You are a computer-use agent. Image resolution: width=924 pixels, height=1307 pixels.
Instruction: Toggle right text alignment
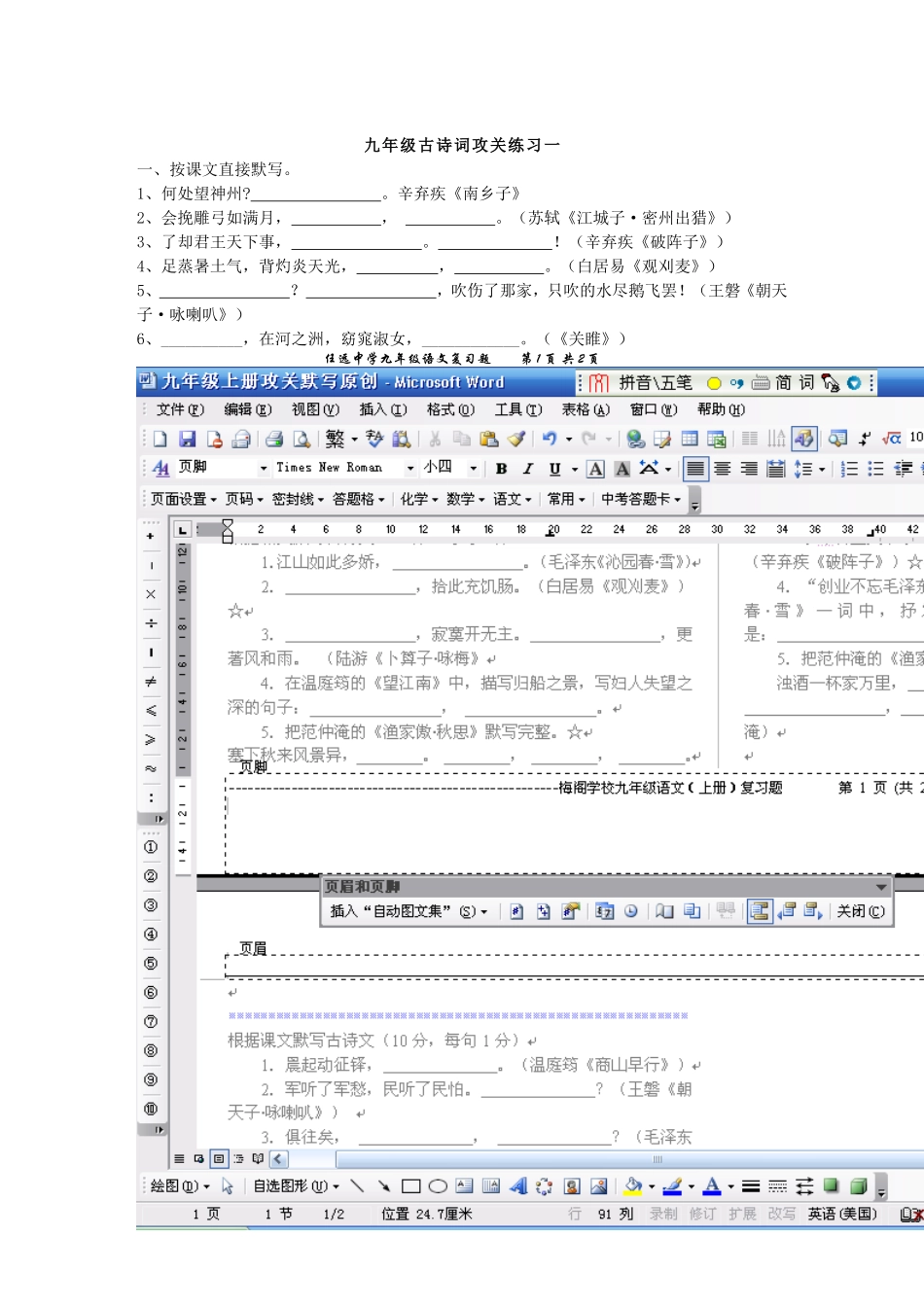point(749,469)
